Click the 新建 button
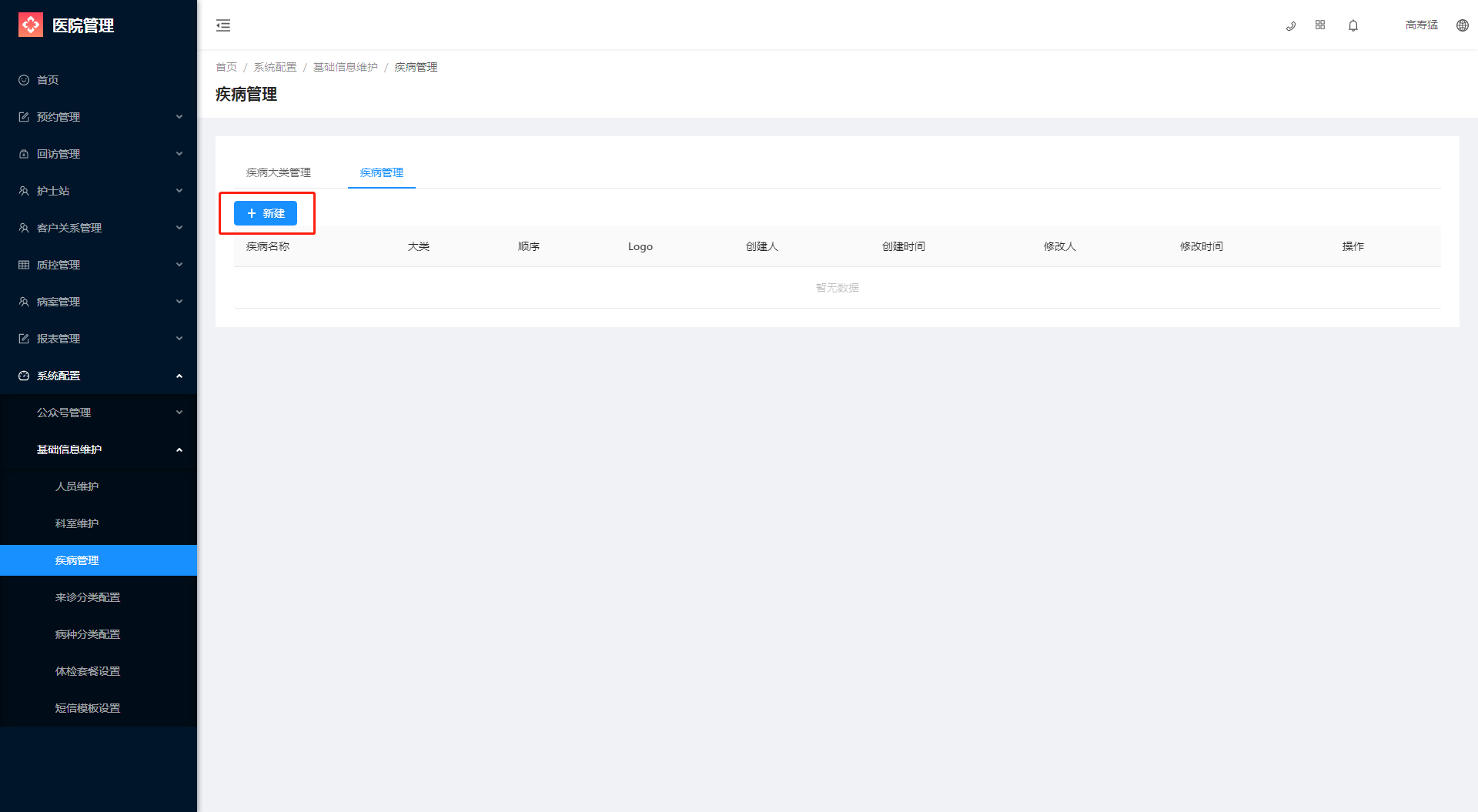1478x812 pixels. pyautogui.click(x=266, y=213)
